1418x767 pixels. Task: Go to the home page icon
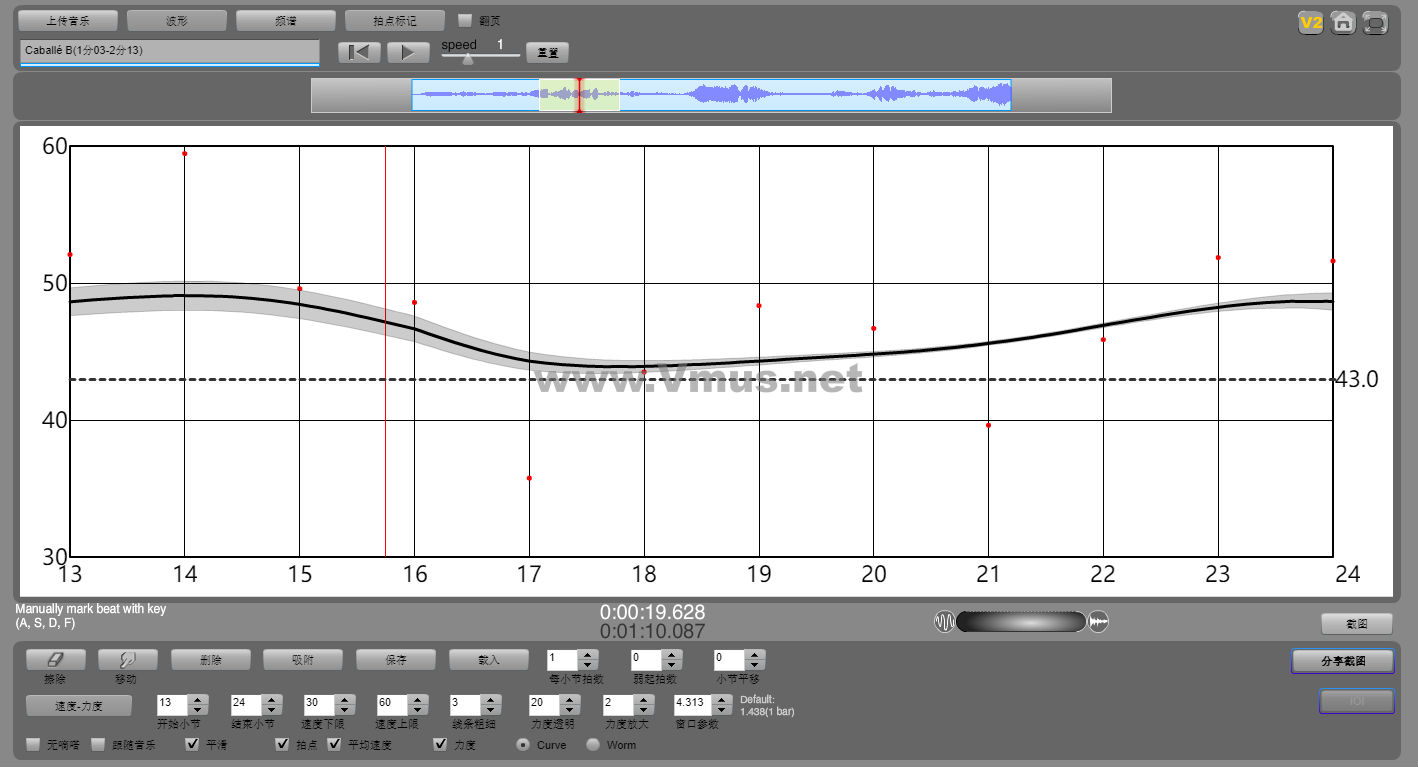pos(1343,23)
